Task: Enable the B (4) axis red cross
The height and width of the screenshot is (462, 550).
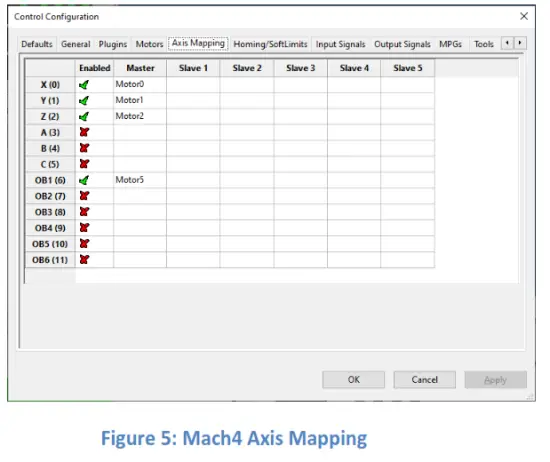Action: tap(84, 148)
